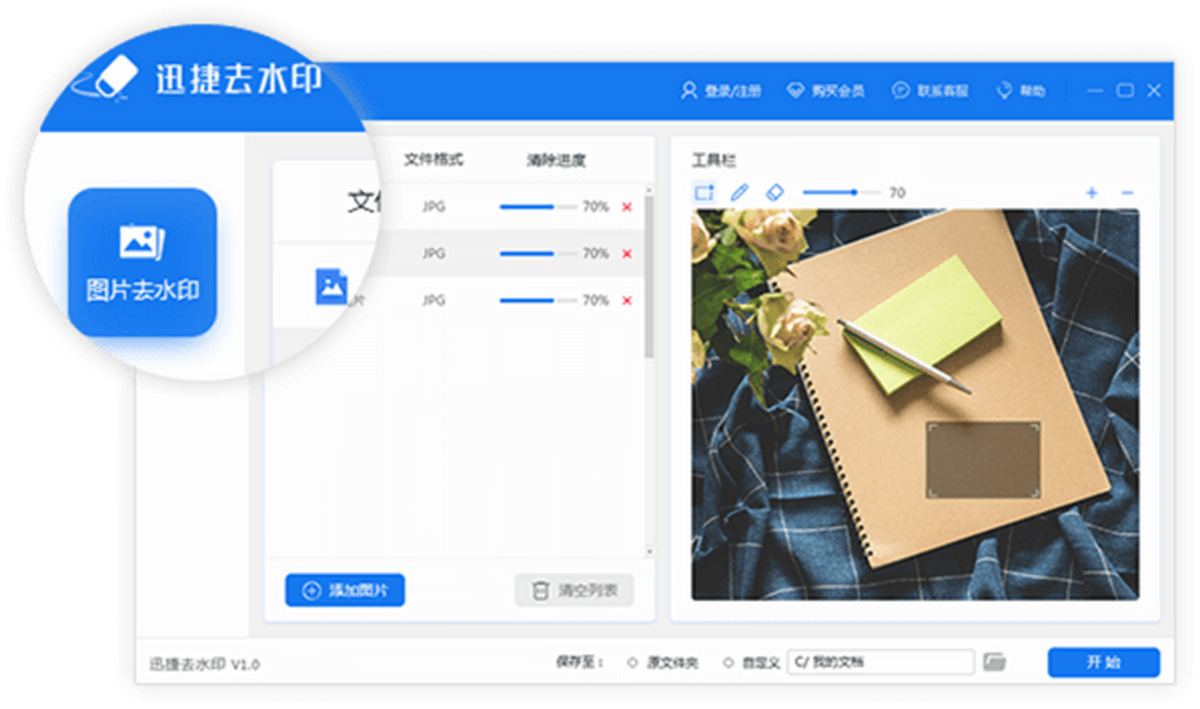Open the 帮助 help menu
The height and width of the screenshot is (709, 1200).
(1021, 91)
